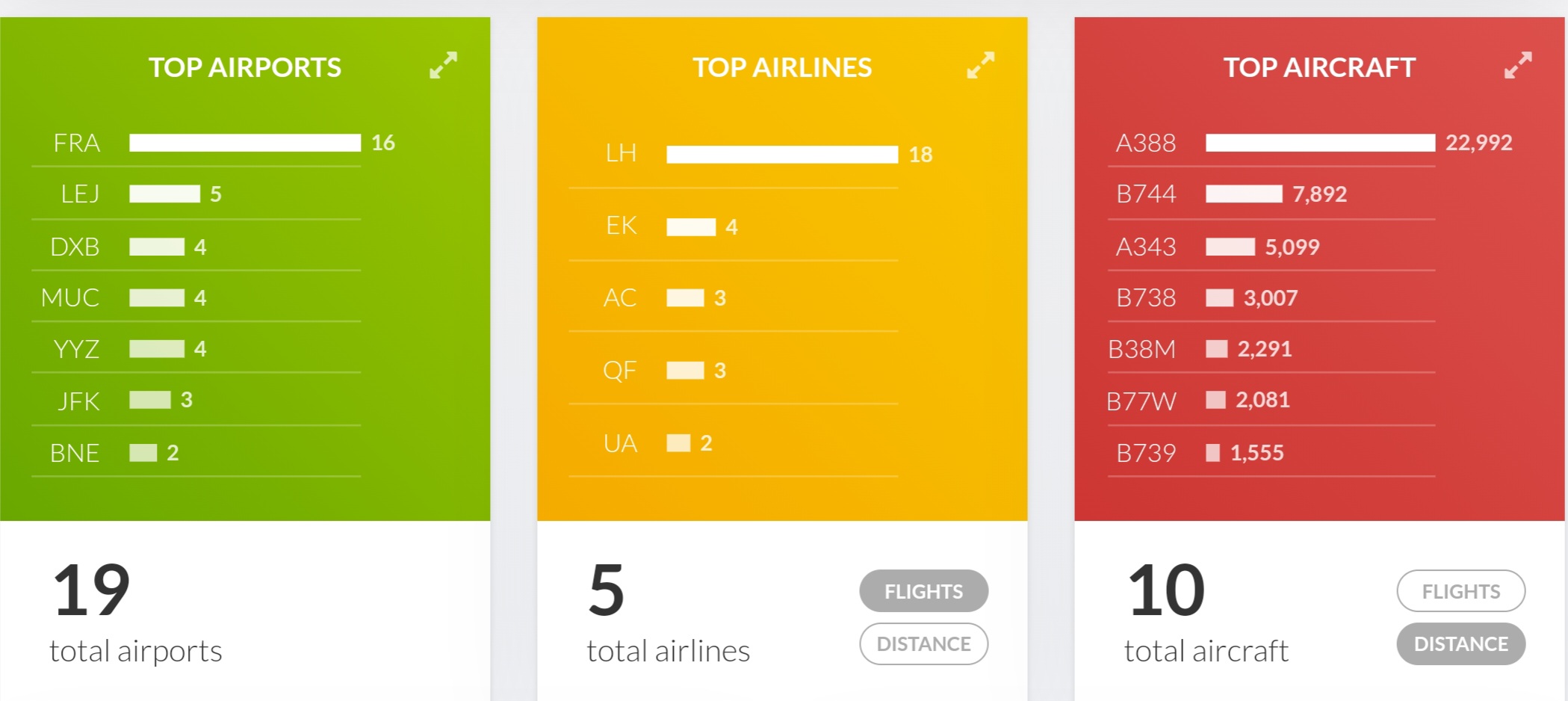1568x701 pixels.
Task: Expand the Top Airlines card
Action: pyautogui.click(x=981, y=66)
